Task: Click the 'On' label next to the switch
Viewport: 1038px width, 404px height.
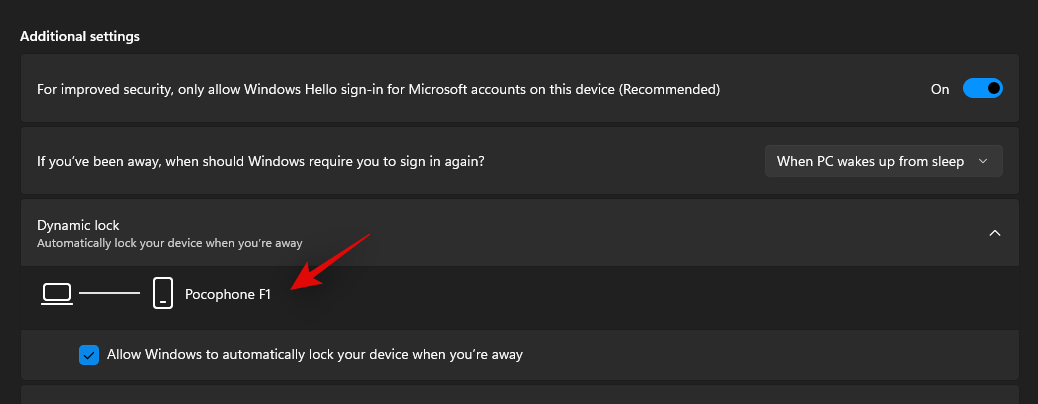Action: point(940,89)
